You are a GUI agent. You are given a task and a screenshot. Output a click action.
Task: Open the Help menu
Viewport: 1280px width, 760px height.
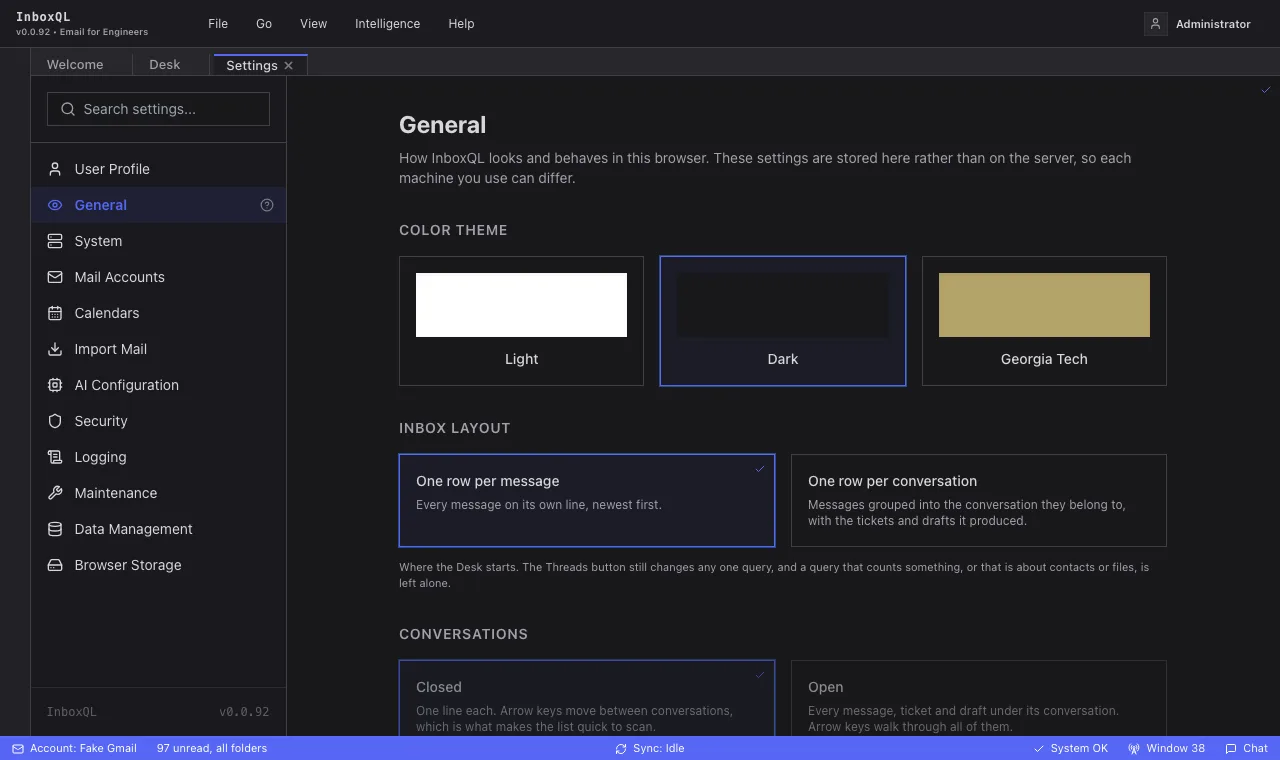point(461,24)
